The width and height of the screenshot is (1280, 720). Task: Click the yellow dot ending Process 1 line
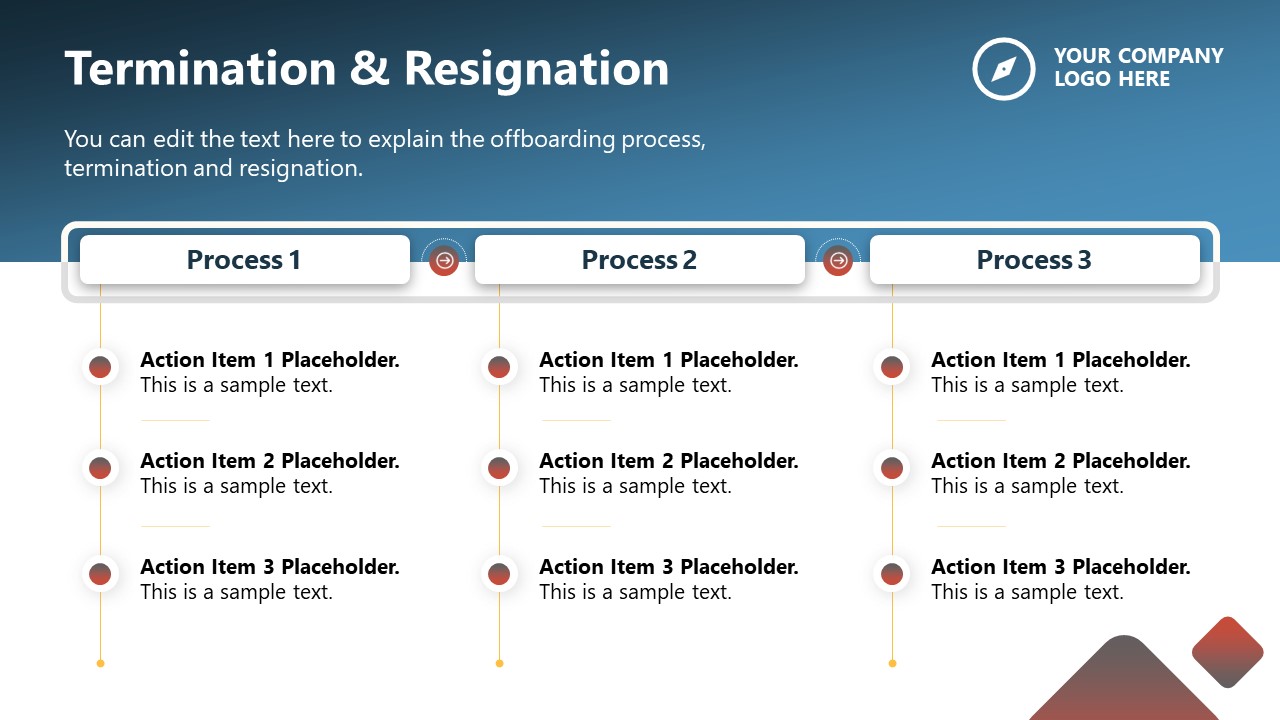click(100, 663)
